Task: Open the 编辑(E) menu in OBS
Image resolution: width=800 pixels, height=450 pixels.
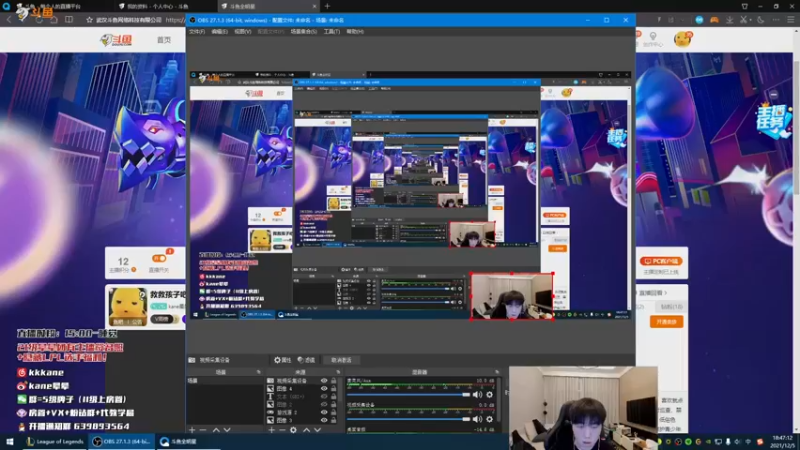Action: [219, 32]
